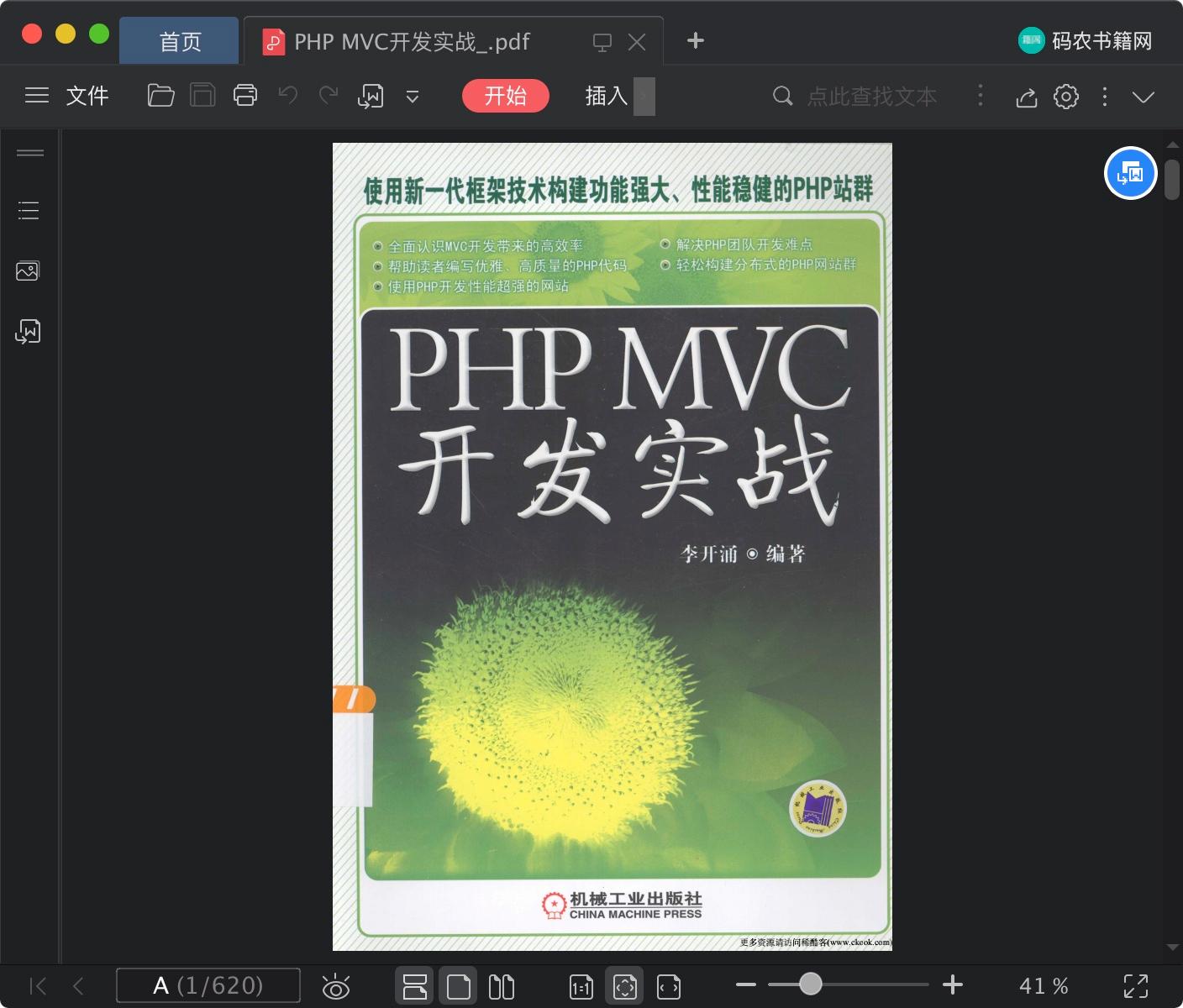This screenshot has width=1183, height=1008.
Task: Print the document with printer icon
Action: point(245,96)
